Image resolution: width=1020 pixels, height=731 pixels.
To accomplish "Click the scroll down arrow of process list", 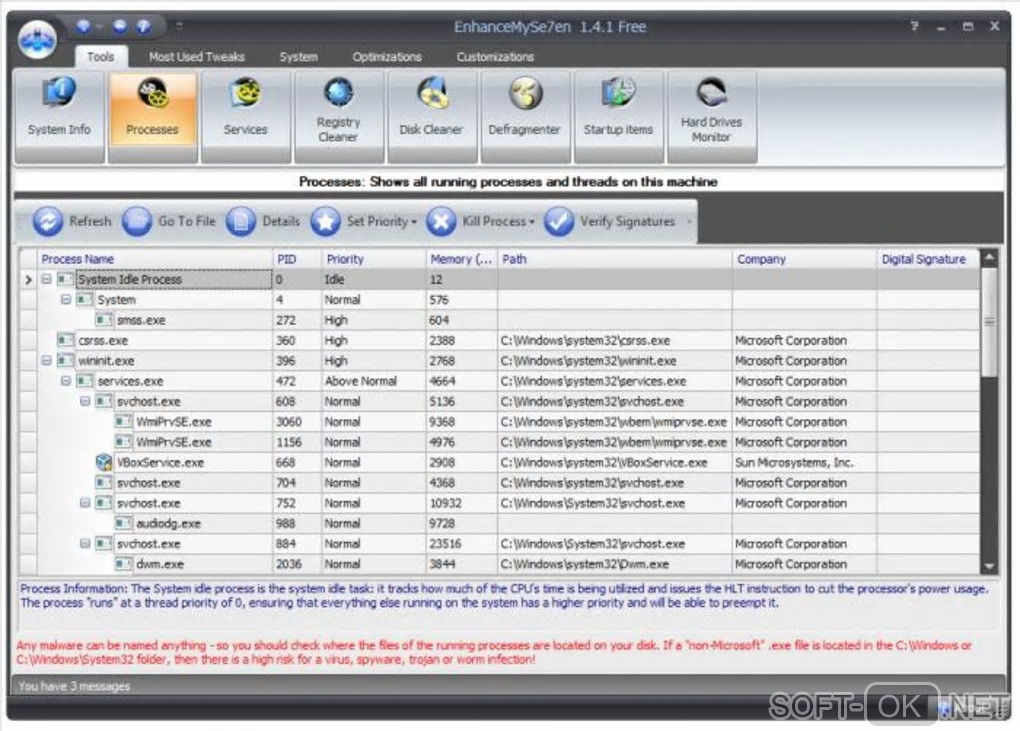I will point(989,566).
